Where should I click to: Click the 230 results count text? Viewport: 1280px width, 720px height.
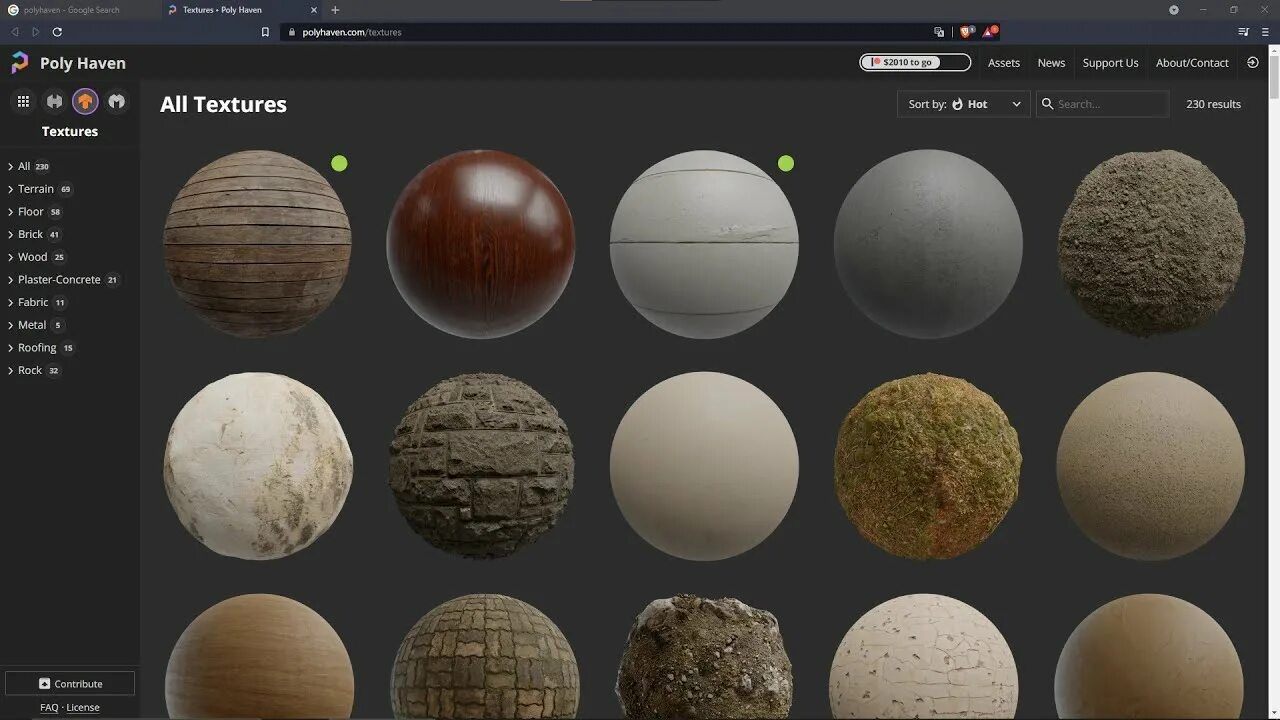click(x=1213, y=104)
